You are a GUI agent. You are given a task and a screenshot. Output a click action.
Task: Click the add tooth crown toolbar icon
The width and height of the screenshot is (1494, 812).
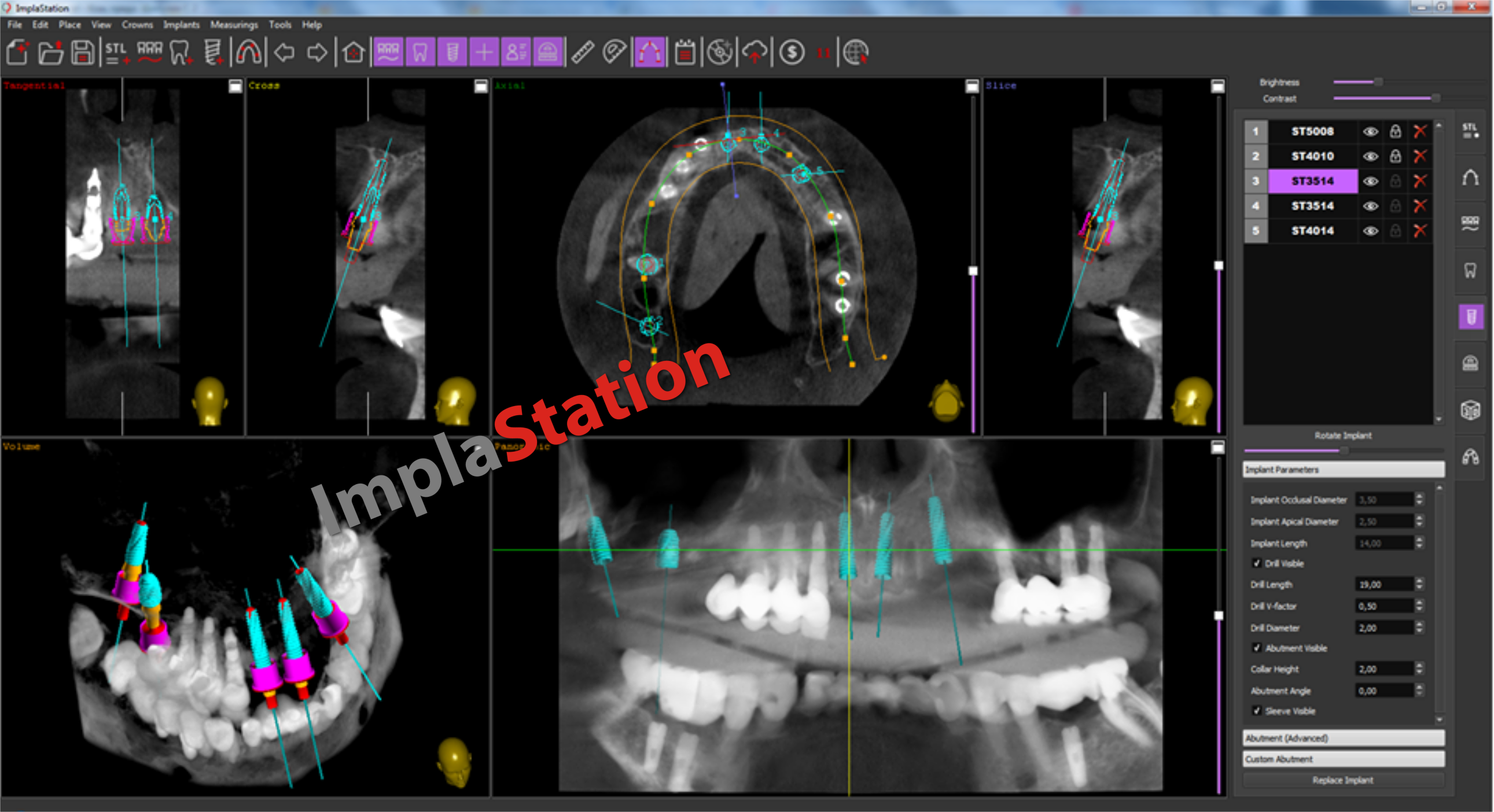pyautogui.click(x=182, y=52)
